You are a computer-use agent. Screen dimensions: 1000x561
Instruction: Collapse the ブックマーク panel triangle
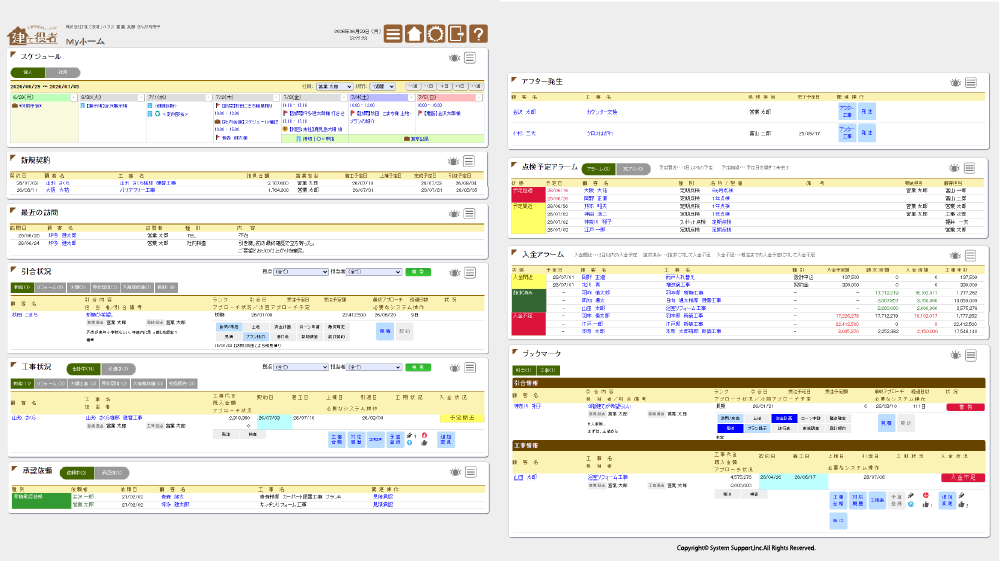click(x=515, y=352)
